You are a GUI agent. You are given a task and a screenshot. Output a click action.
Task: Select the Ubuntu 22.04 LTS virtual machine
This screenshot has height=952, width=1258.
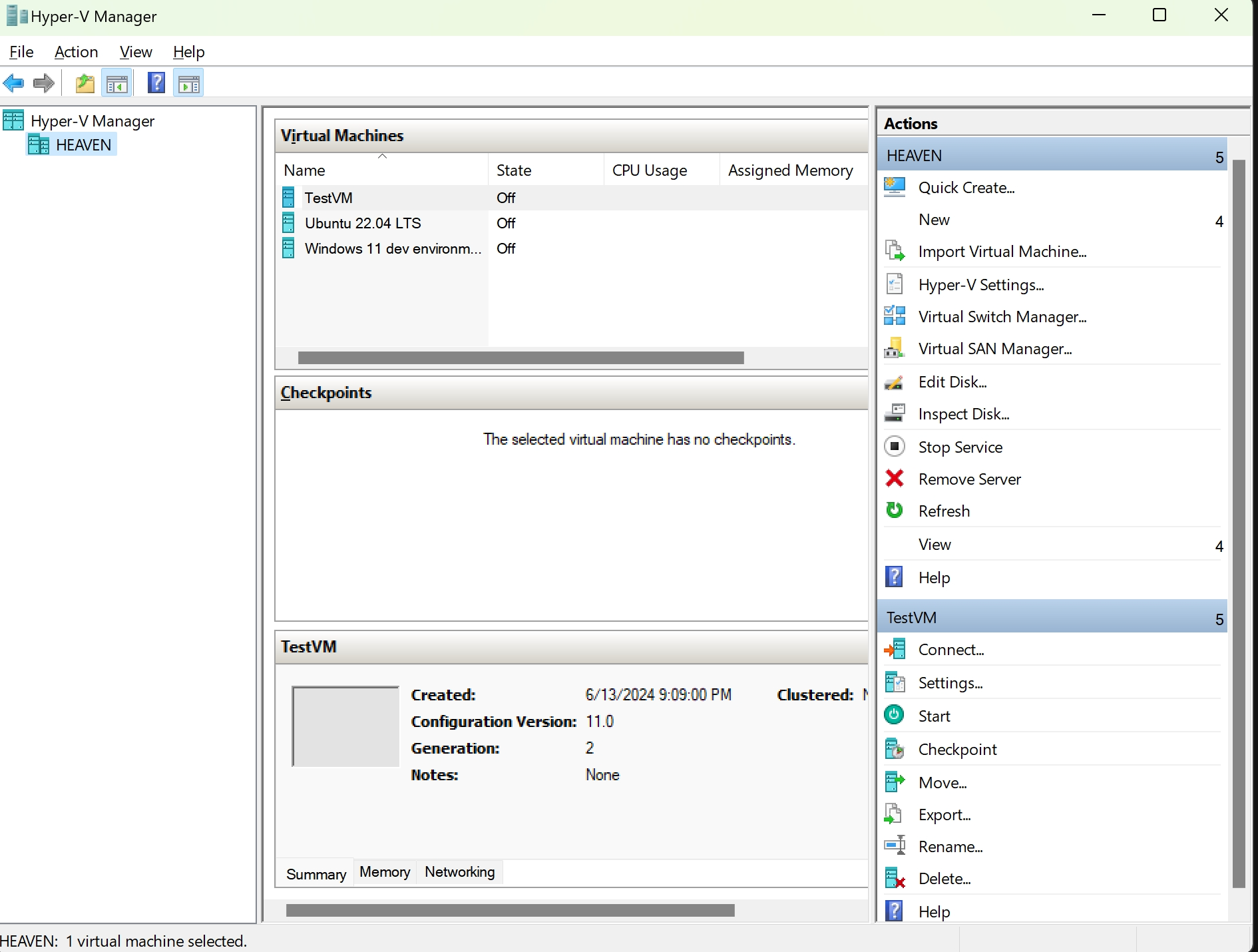point(572,223)
